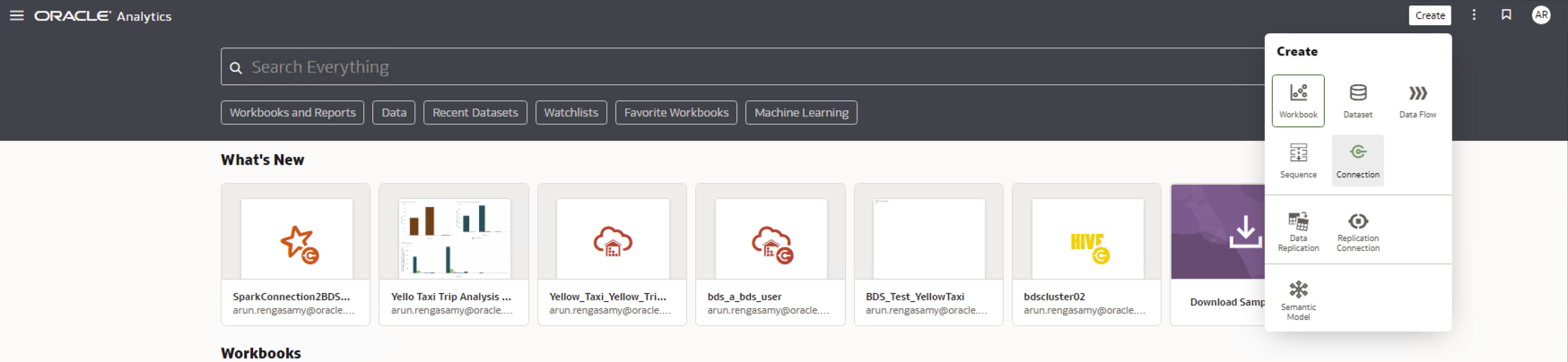Focus the Search Everything field
Image resolution: width=1568 pixels, height=362 pixels.
coord(743,66)
